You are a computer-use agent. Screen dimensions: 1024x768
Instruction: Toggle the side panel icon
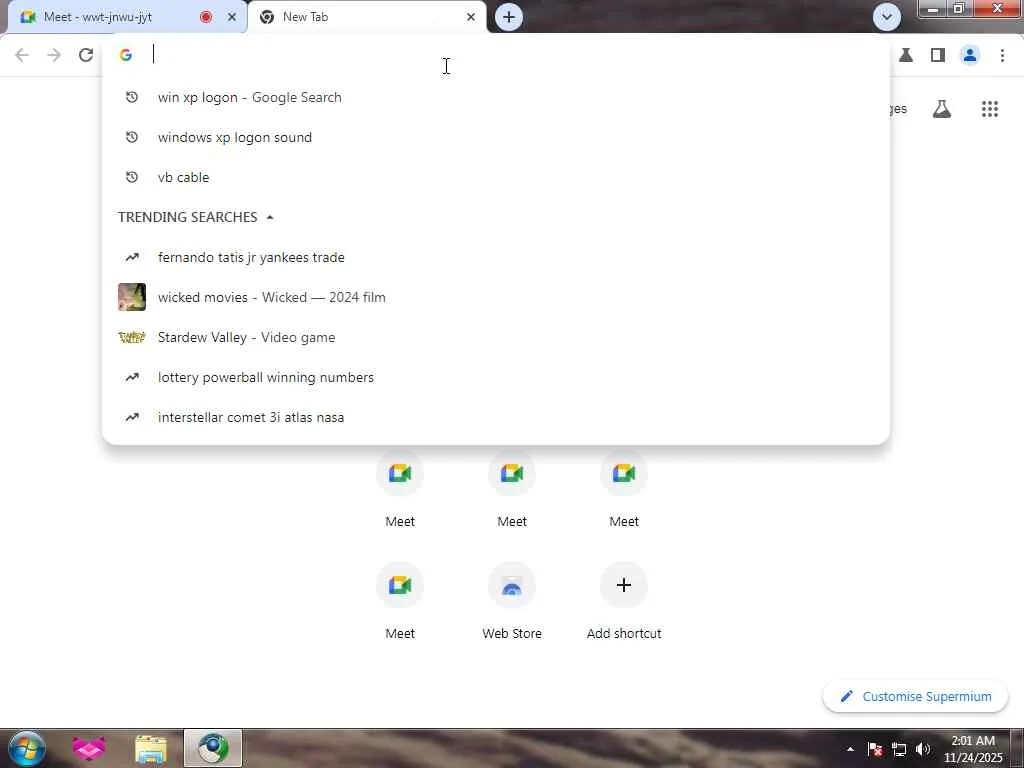(938, 55)
